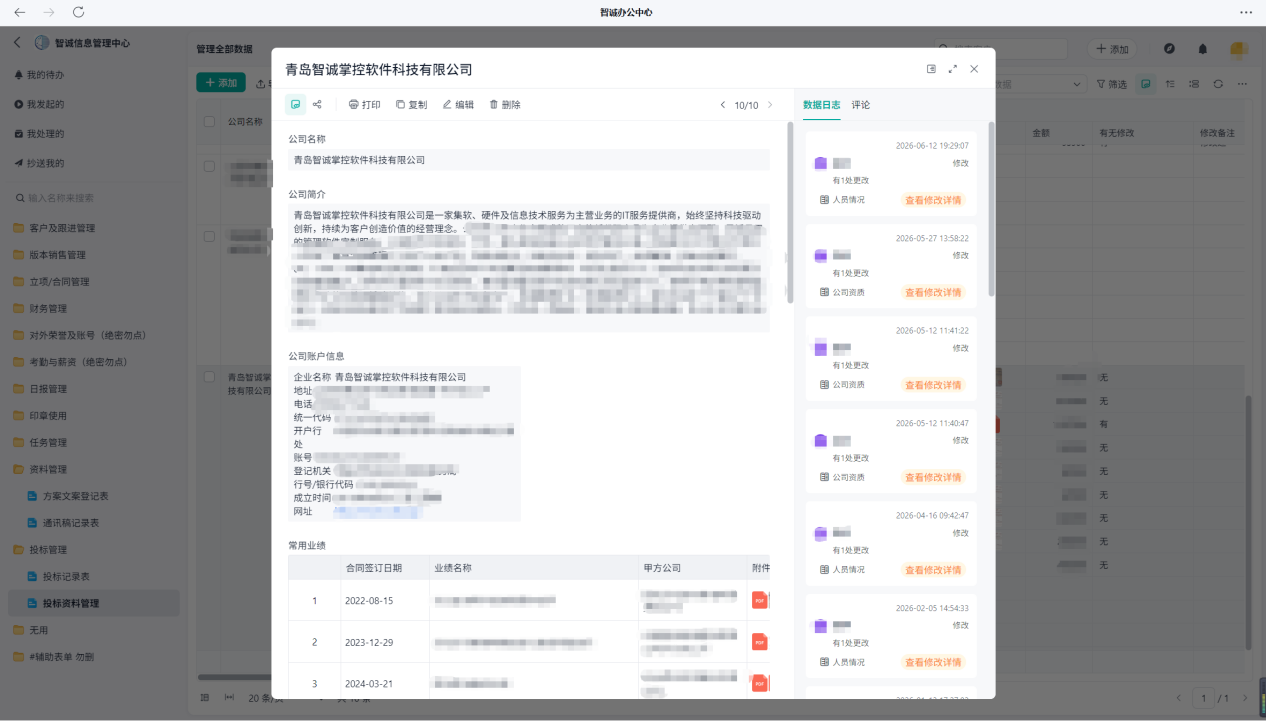Image resolution: width=1266 pixels, height=721 pixels.
Task: Click the bottom-left table layout icon
Action: [205, 697]
